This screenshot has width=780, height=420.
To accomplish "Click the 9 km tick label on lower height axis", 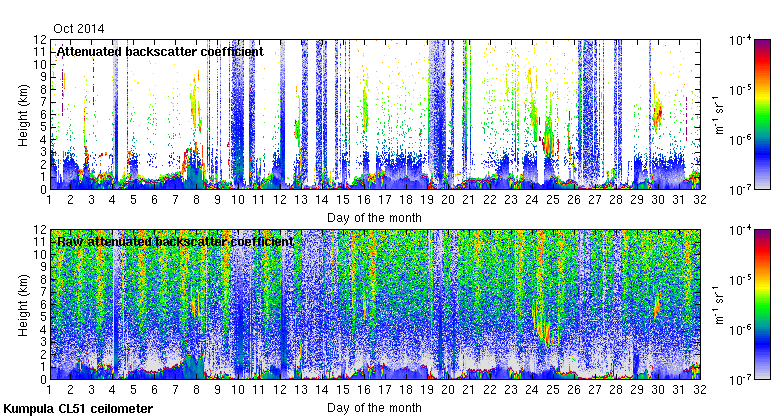I will tap(43, 267).
